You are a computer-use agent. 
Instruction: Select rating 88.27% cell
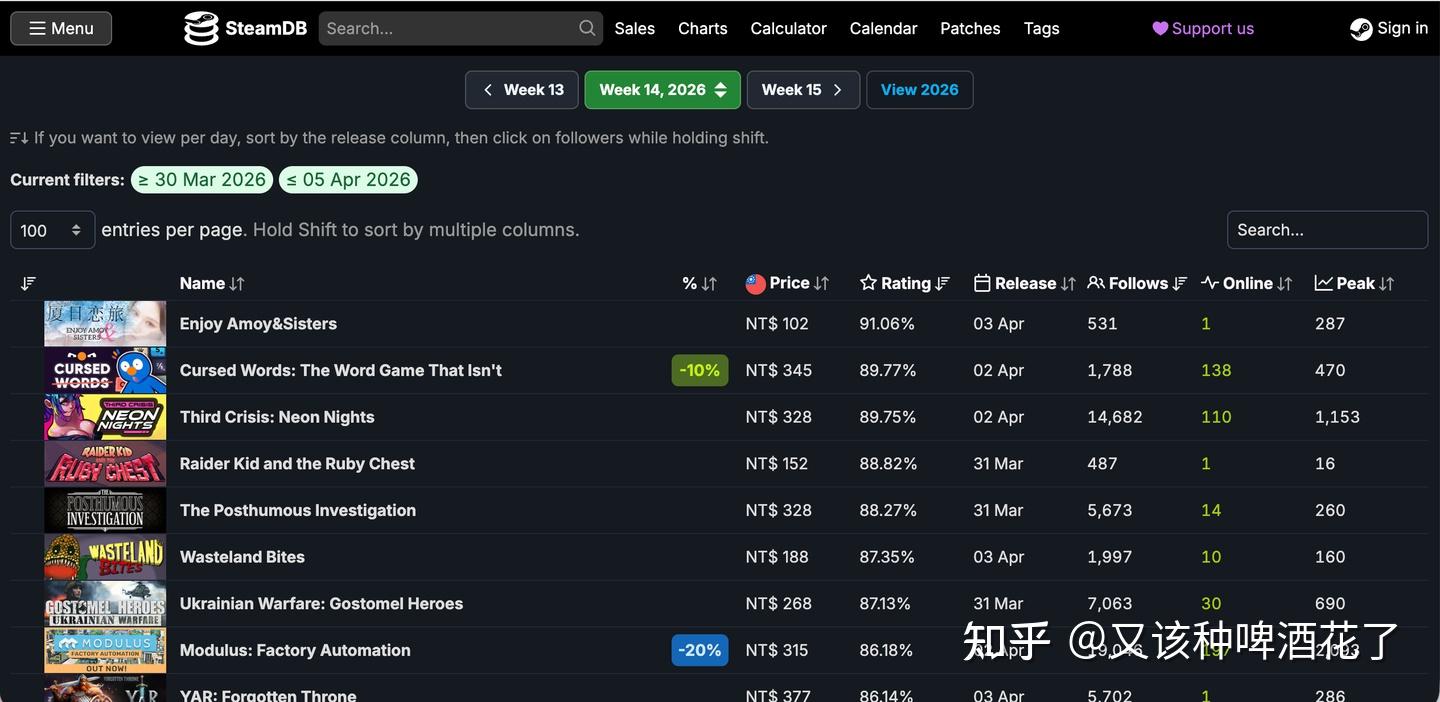[888, 511]
